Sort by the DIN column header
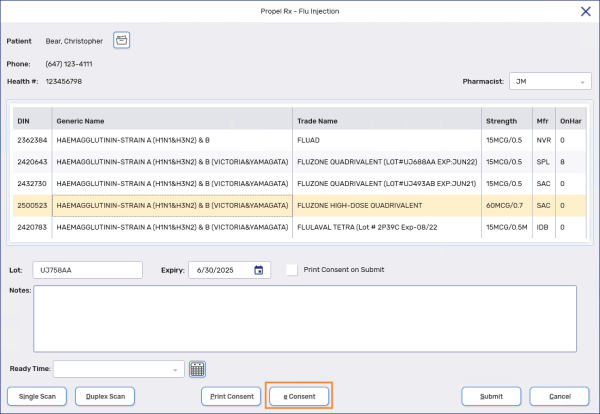This screenshot has width=600, height=414. pos(30,120)
